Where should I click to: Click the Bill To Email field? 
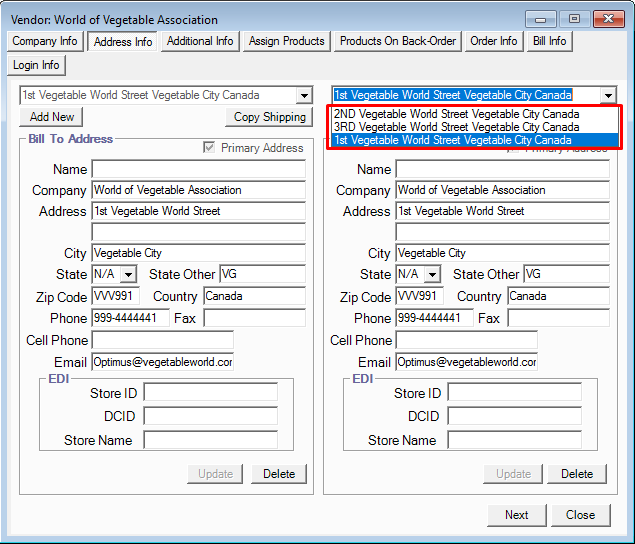tap(162, 362)
